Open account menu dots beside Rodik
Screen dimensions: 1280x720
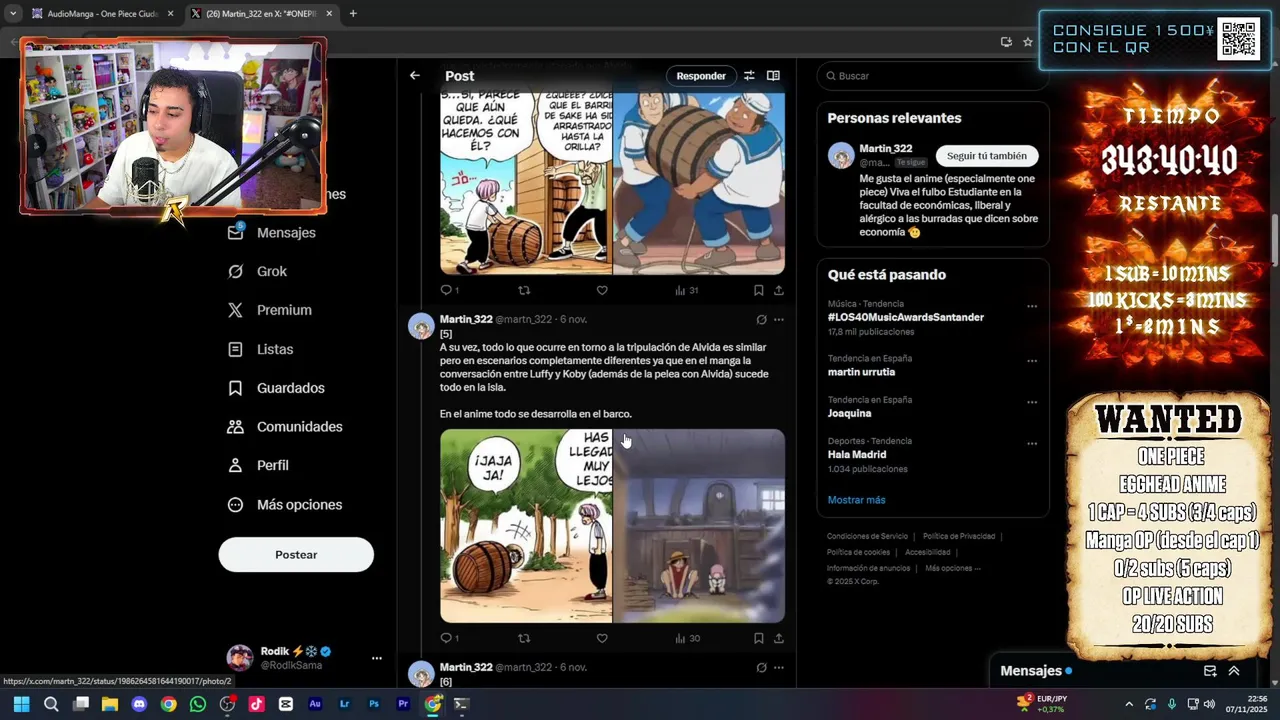coord(377,658)
